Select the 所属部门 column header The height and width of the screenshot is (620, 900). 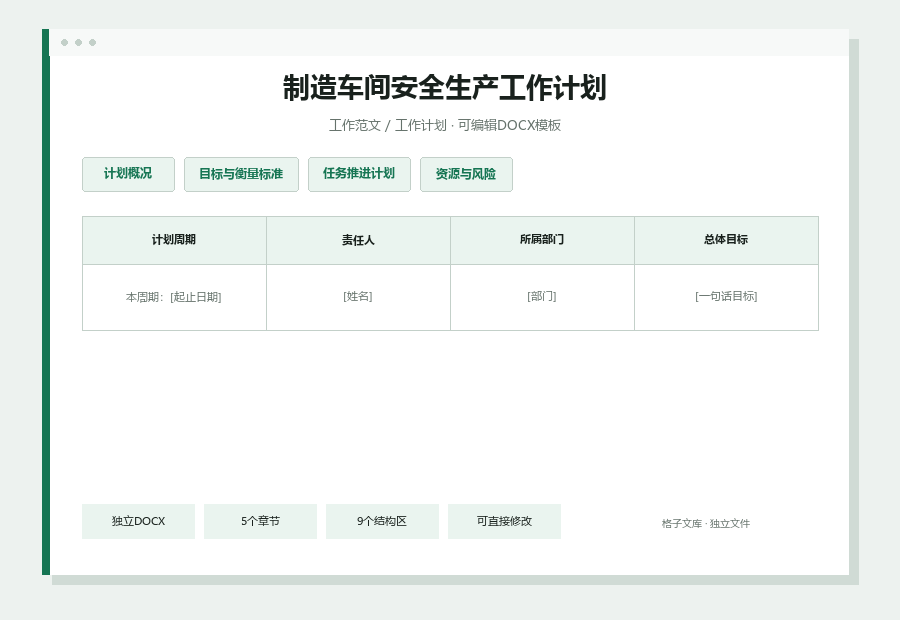(542, 240)
